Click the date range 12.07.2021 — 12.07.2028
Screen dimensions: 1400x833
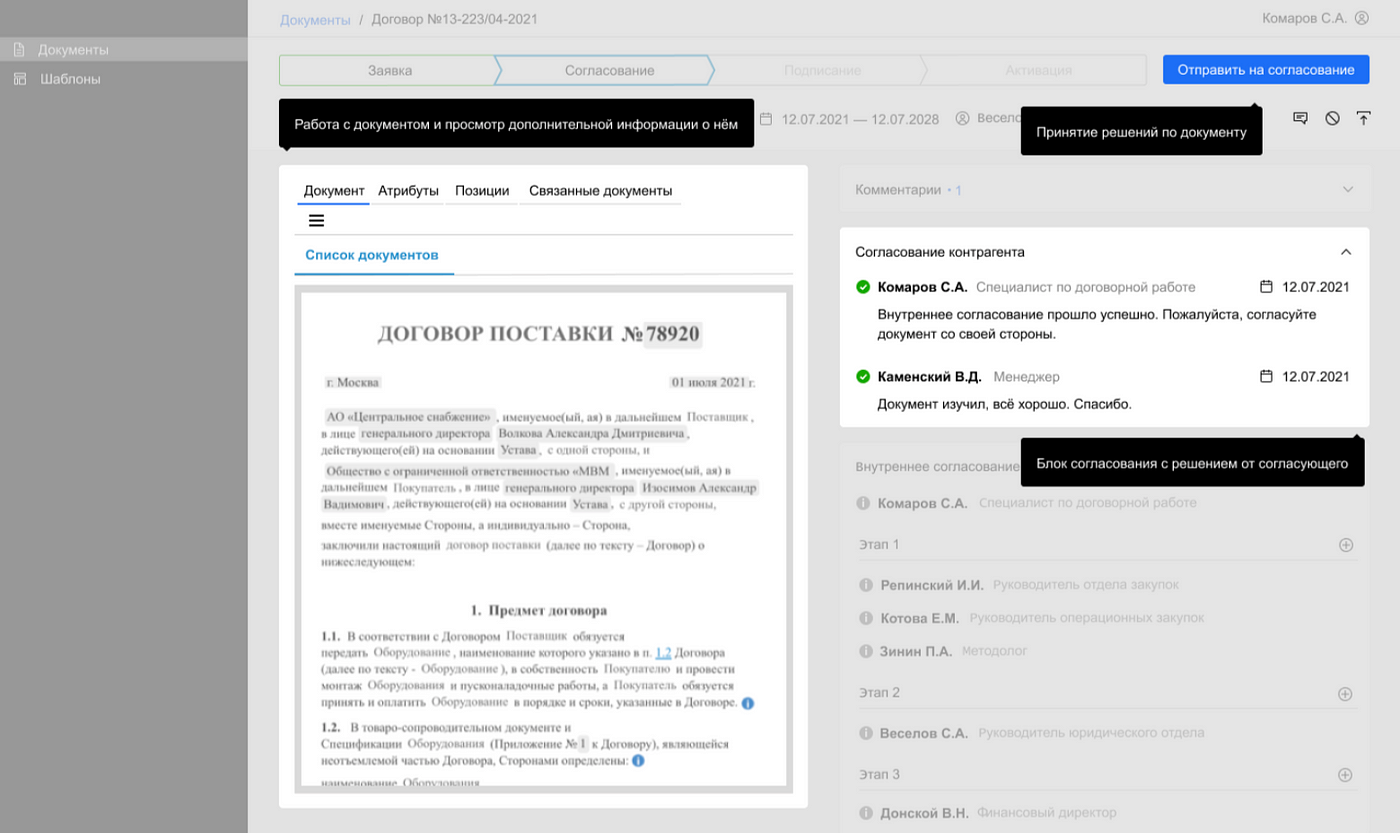point(860,119)
